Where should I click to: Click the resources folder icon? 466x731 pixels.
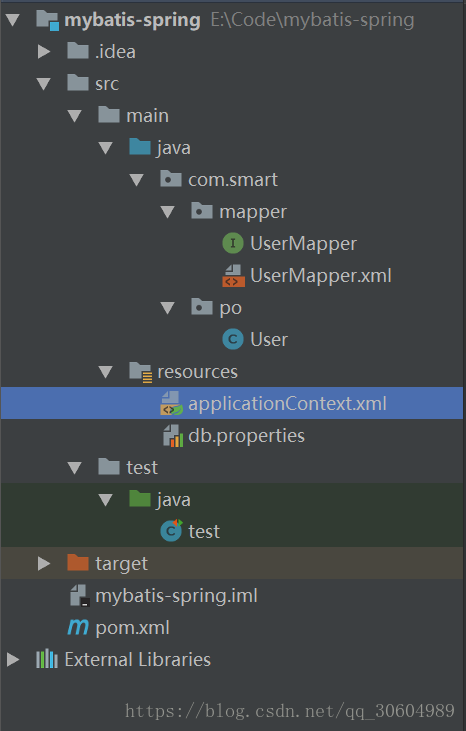pyautogui.click(x=140, y=372)
